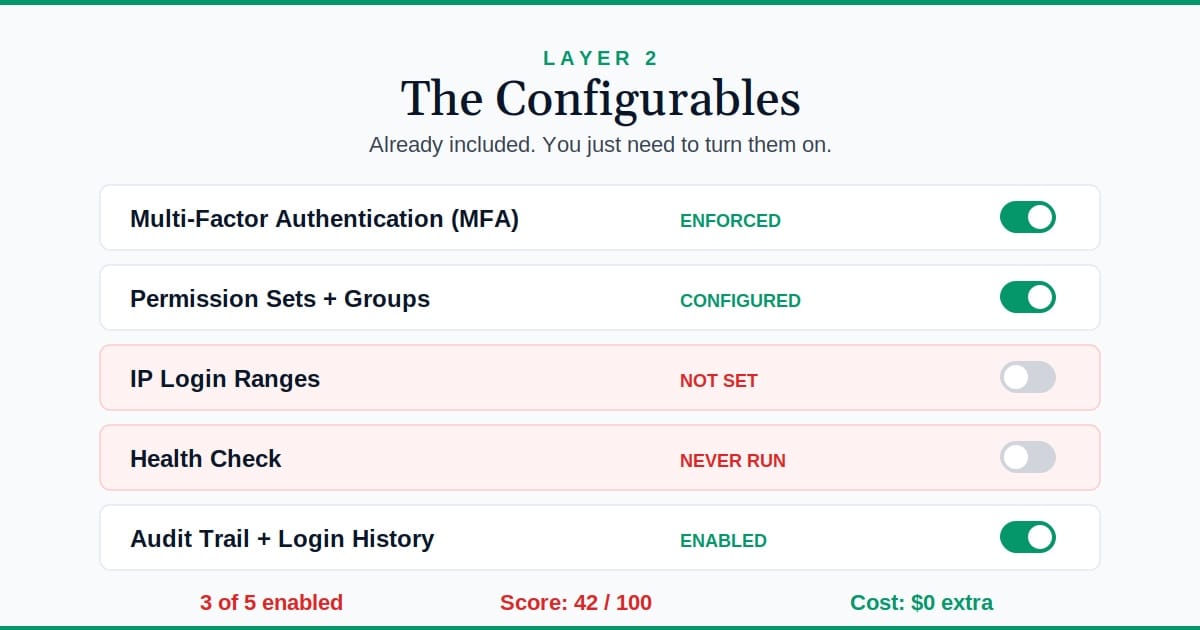The width and height of the screenshot is (1200, 630).
Task: Disable the Permission Sets + Groups switch
Action: 1028,297
